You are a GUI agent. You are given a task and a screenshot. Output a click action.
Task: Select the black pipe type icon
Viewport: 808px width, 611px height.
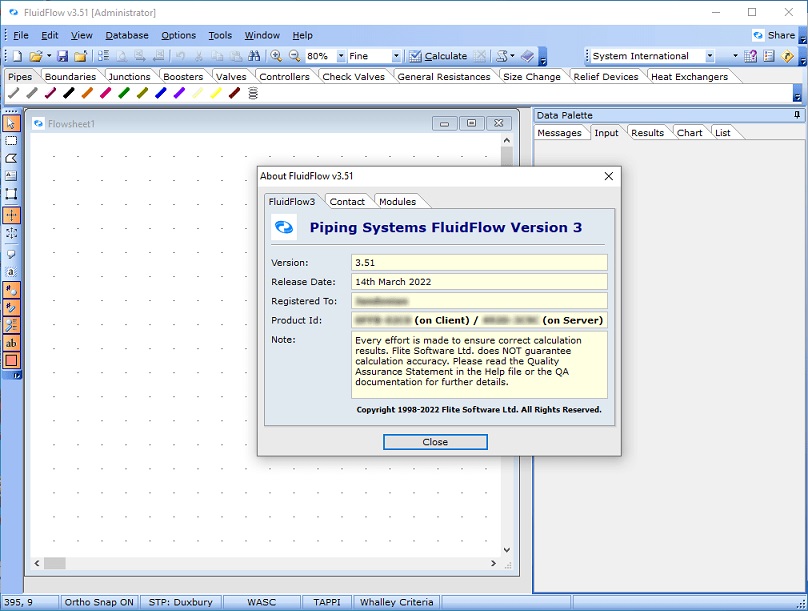69,93
